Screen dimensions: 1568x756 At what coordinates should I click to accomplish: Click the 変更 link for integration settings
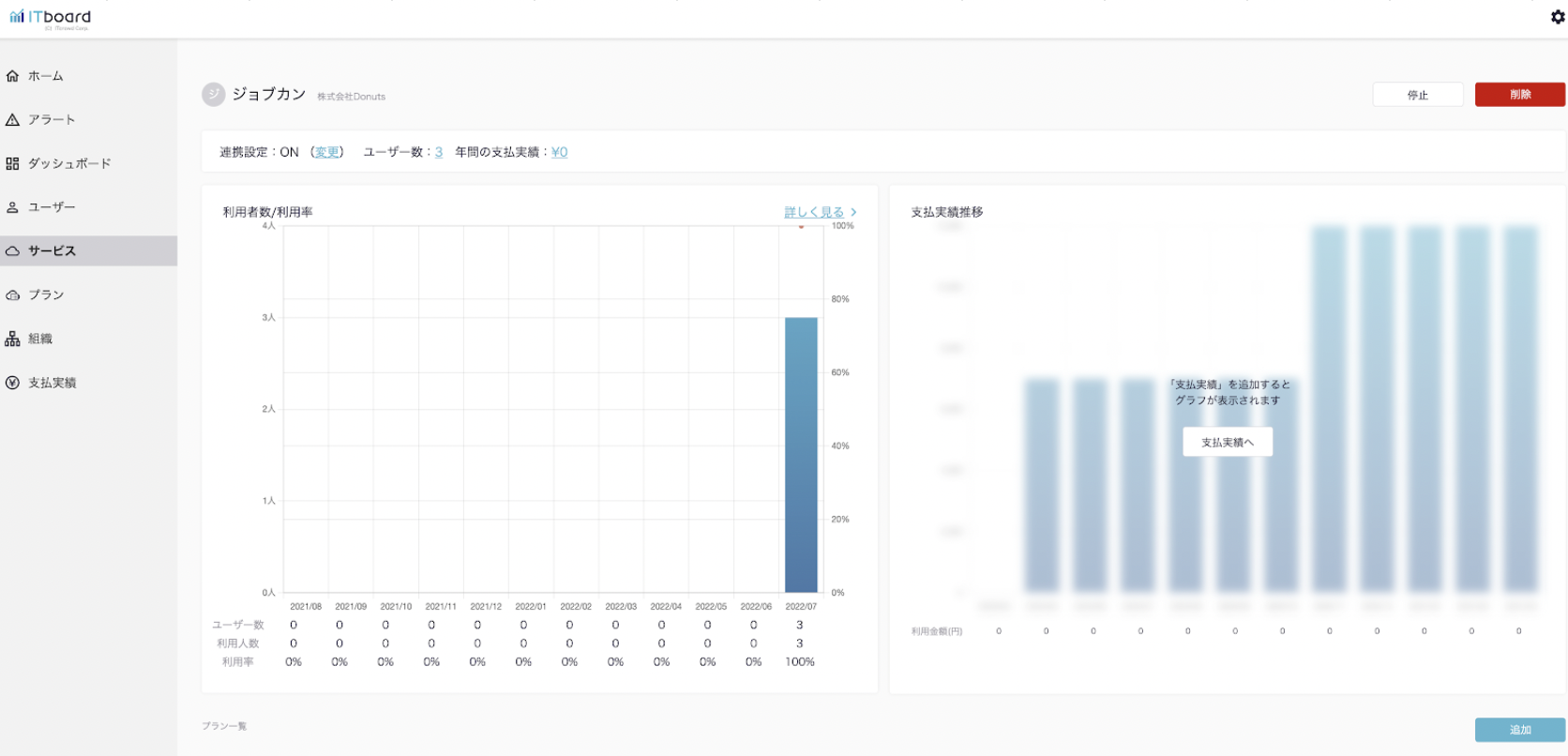pyautogui.click(x=327, y=152)
